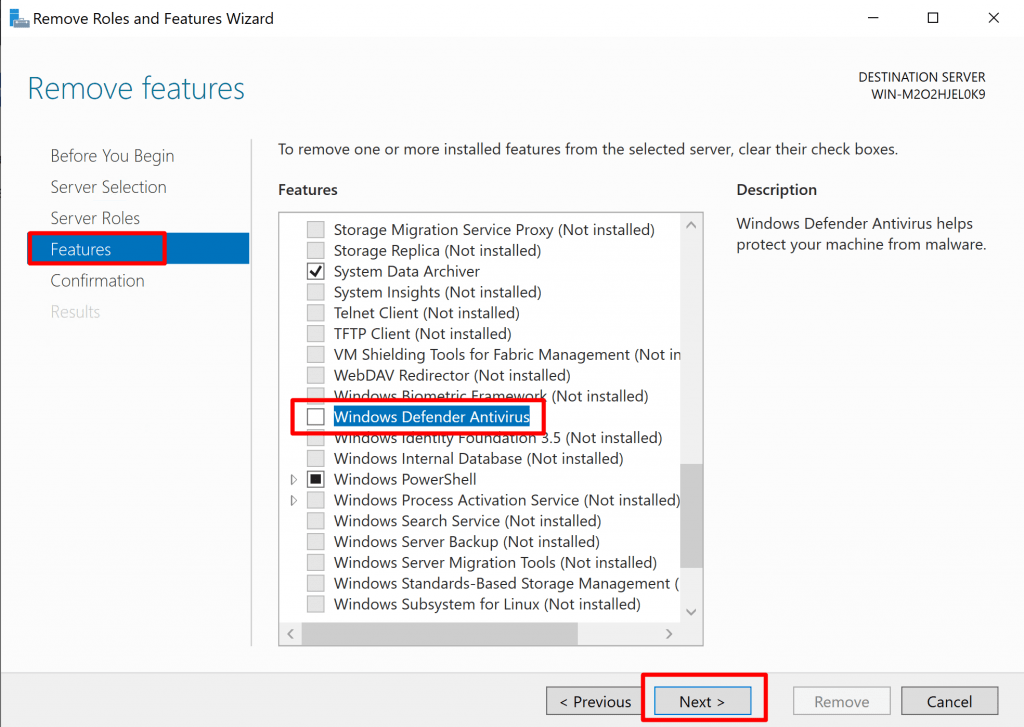Click the Next button

pyautogui.click(x=702, y=702)
